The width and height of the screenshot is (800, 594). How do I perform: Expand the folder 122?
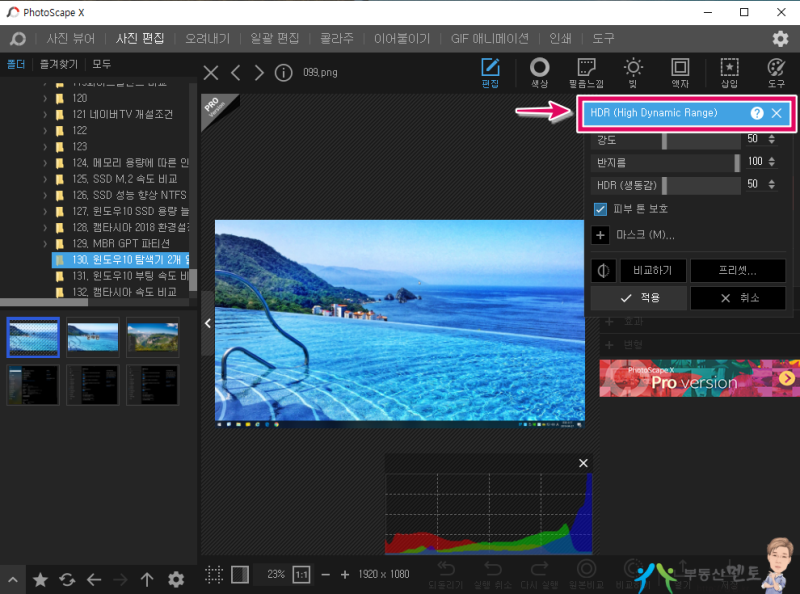[45, 131]
